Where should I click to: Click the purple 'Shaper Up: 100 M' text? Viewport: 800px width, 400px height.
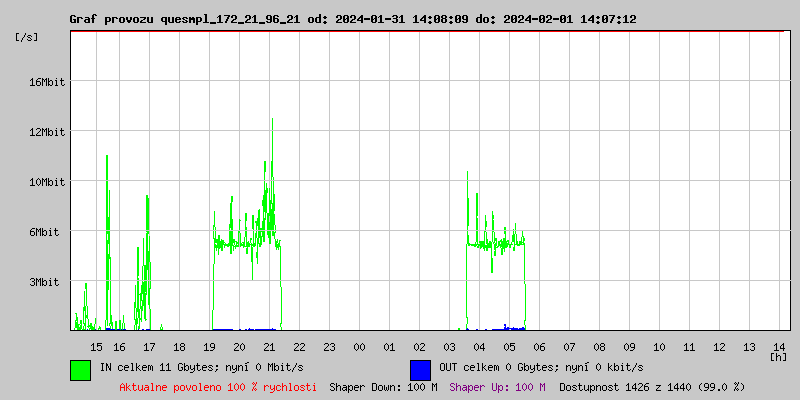coord(497,387)
